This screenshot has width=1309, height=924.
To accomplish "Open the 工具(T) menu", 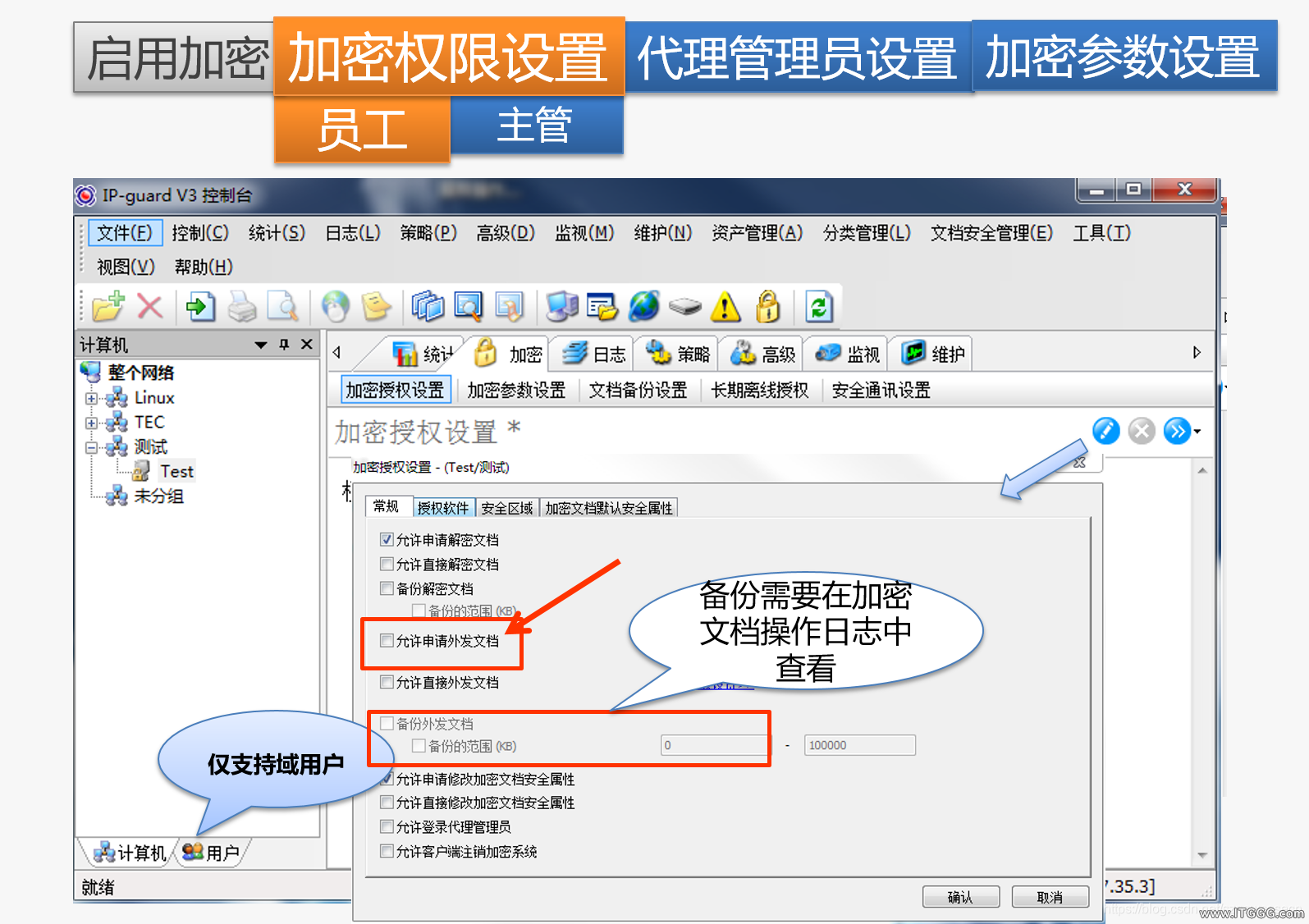I will click(x=1101, y=233).
